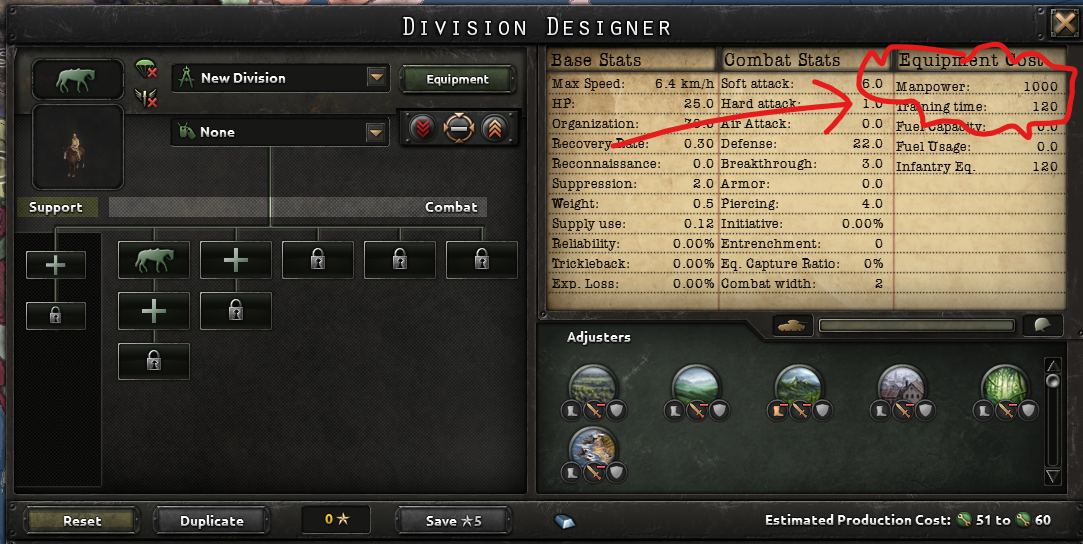1083x544 pixels.
Task: Click the tank icon beside the armor bar
Action: coord(792,325)
